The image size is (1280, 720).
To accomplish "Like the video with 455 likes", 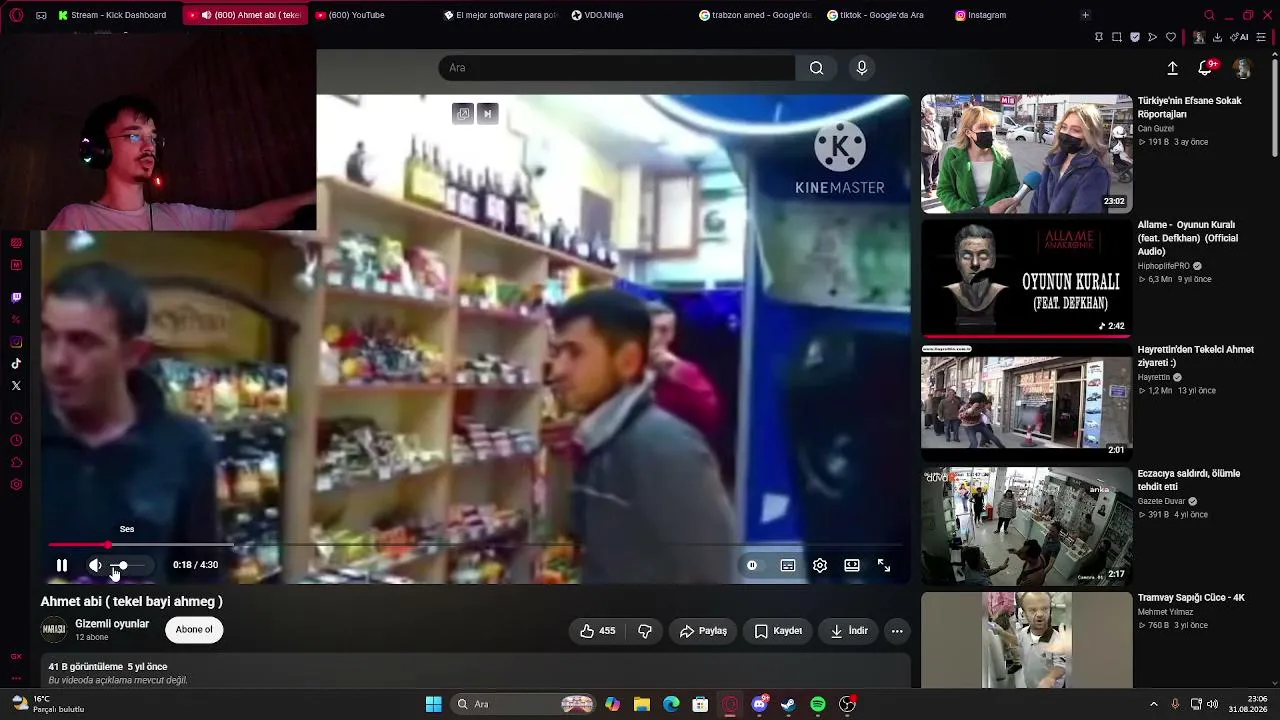I will pyautogui.click(x=598, y=631).
